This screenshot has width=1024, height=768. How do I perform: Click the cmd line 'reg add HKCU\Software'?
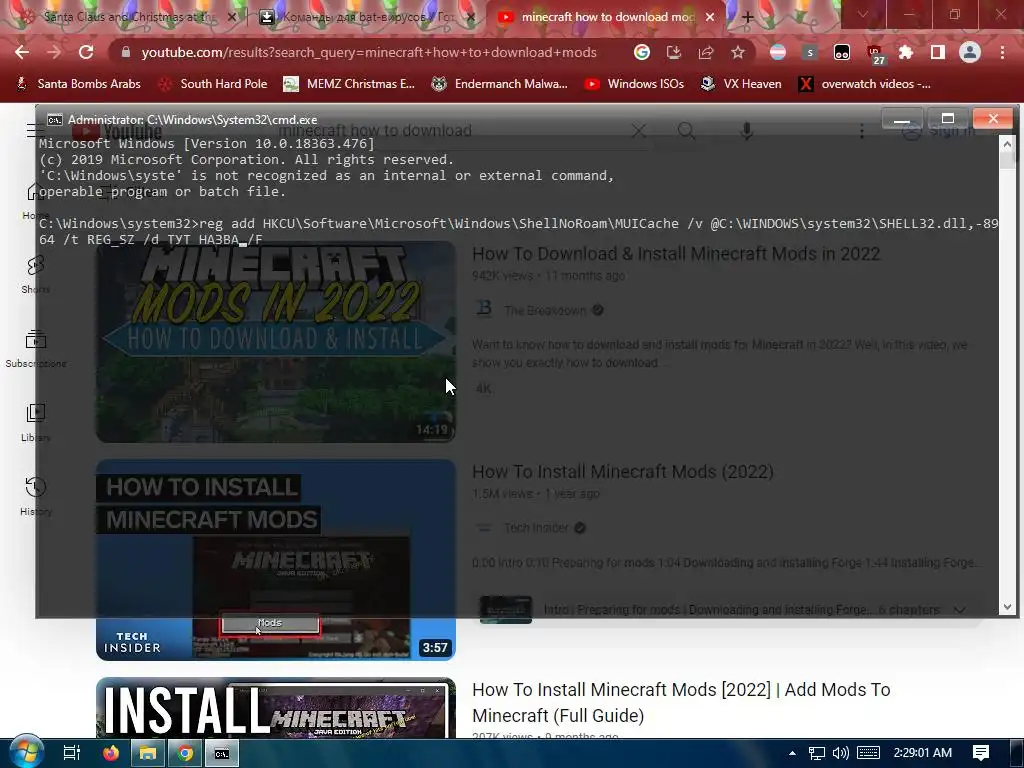tap(519, 231)
